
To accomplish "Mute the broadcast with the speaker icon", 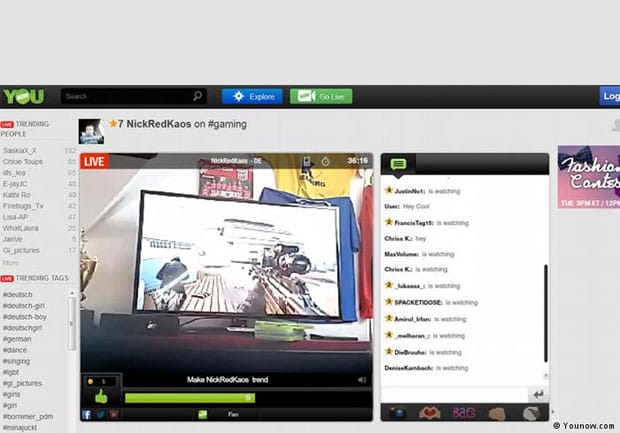I will [362, 380].
